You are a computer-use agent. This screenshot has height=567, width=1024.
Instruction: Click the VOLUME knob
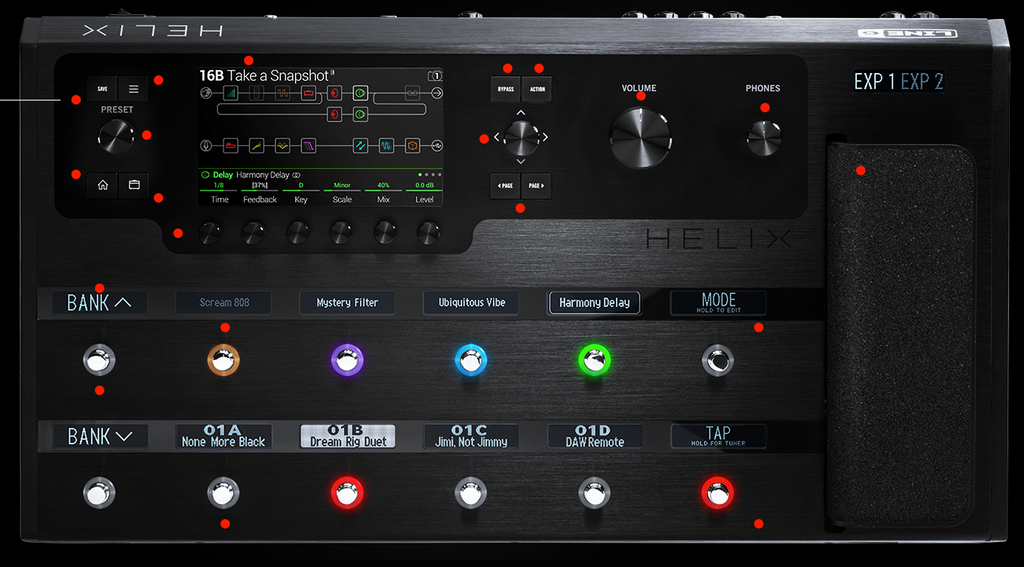[641, 138]
